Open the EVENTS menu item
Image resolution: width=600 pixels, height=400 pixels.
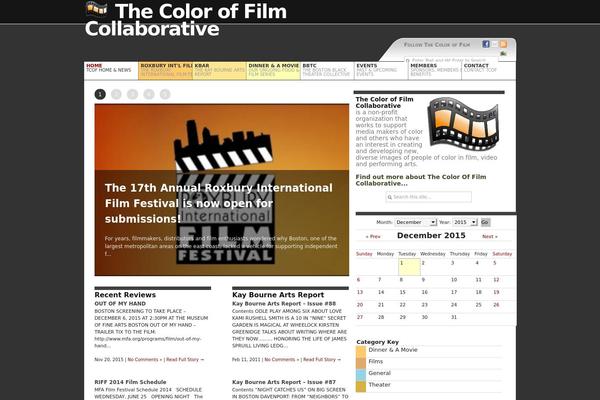381,70
